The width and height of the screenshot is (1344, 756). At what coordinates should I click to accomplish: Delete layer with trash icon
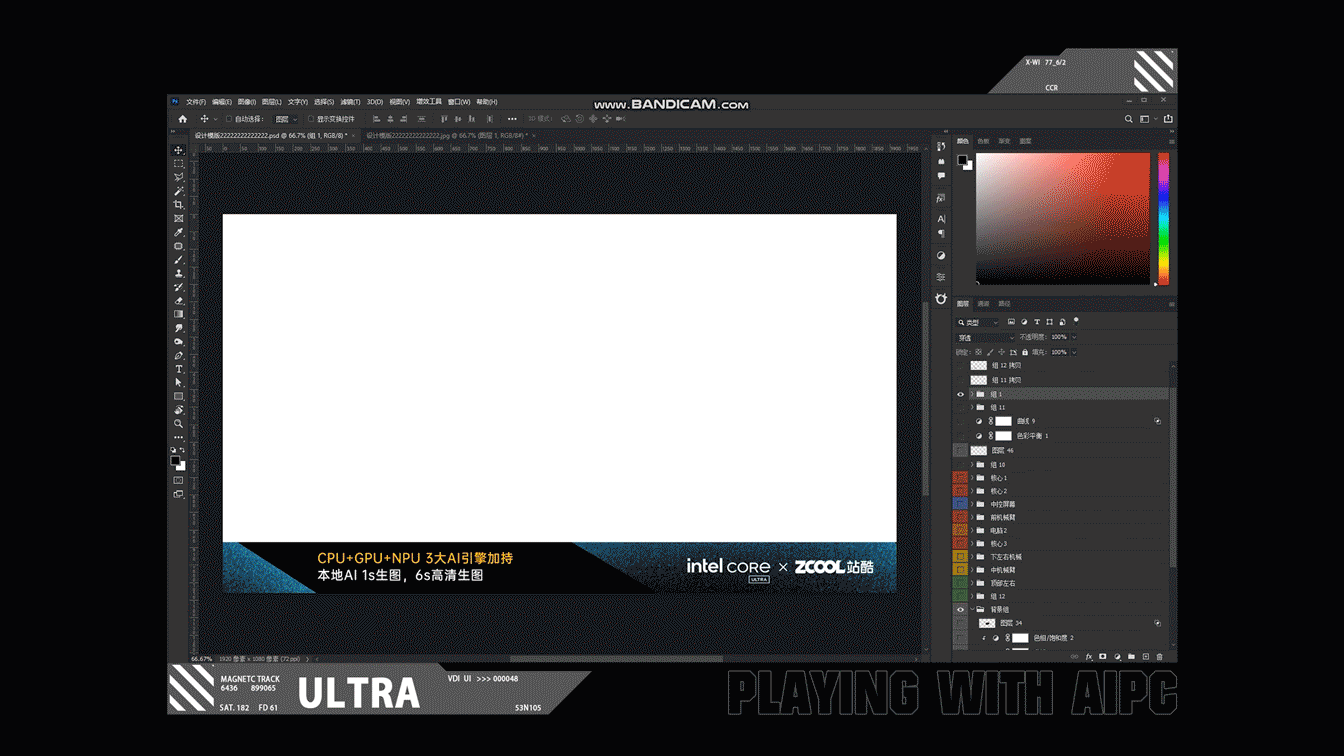coord(1159,657)
